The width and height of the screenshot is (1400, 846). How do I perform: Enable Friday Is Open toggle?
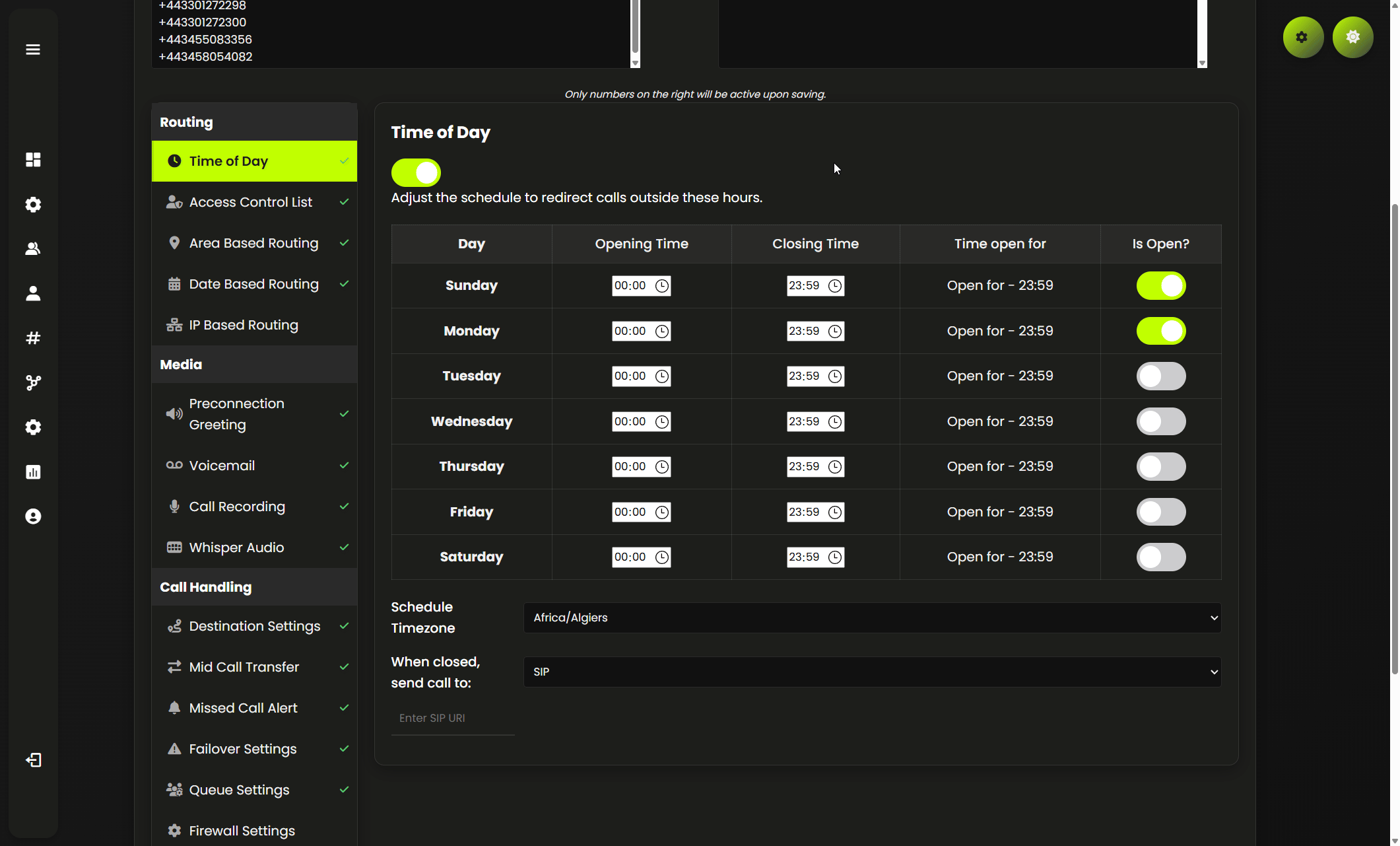pos(1160,512)
